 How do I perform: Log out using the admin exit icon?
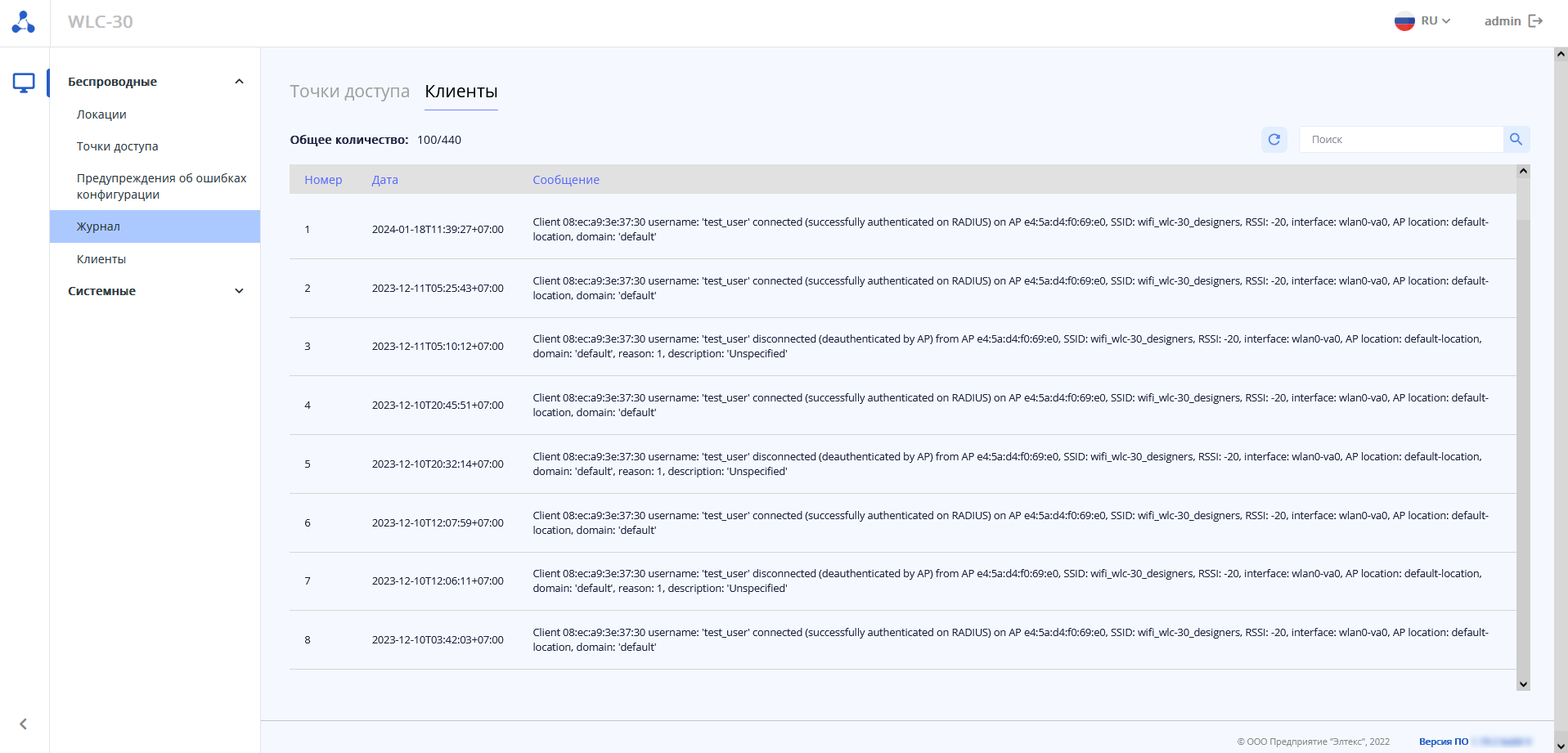pos(1535,21)
